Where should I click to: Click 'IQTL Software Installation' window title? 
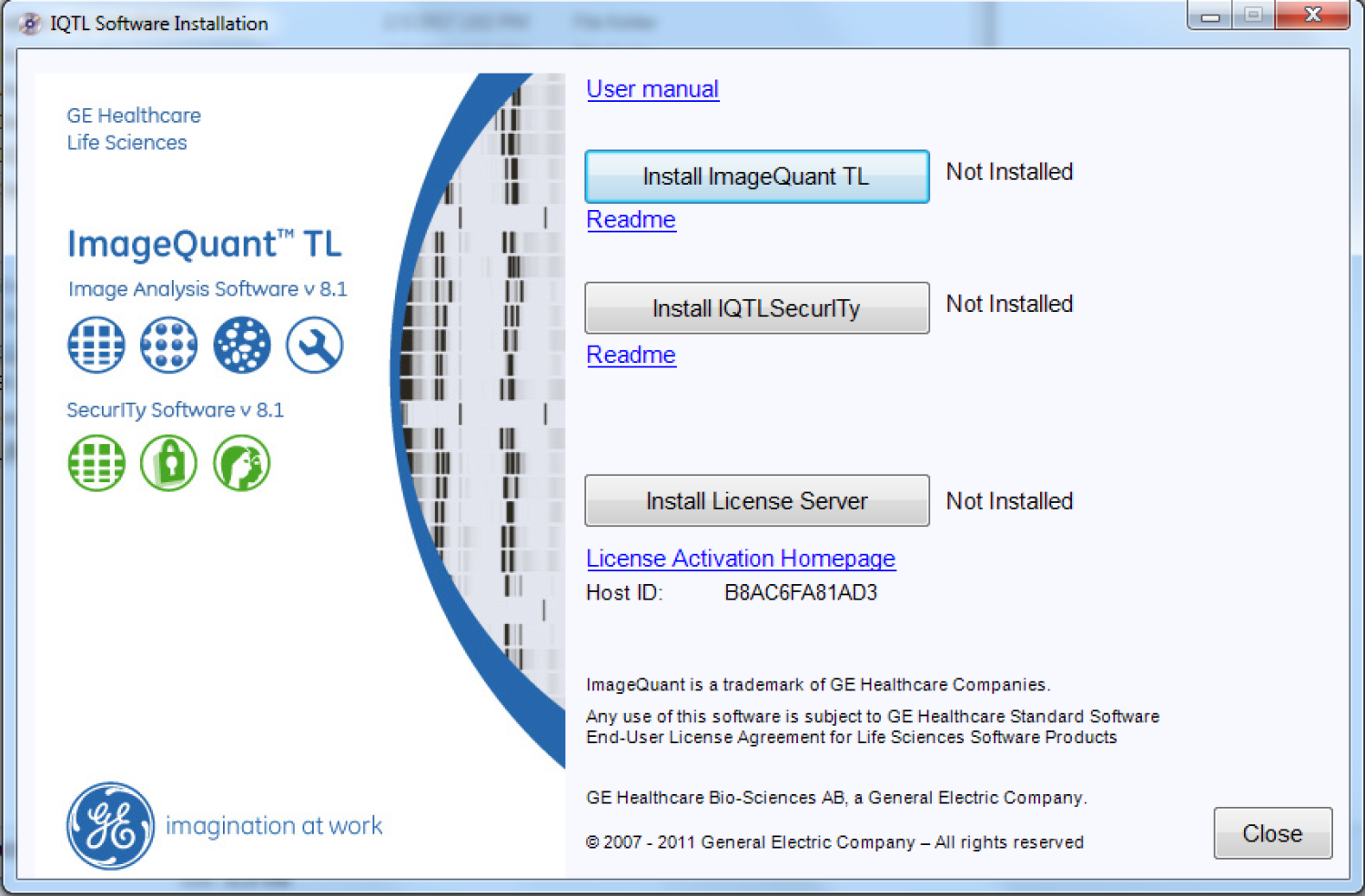point(159,24)
